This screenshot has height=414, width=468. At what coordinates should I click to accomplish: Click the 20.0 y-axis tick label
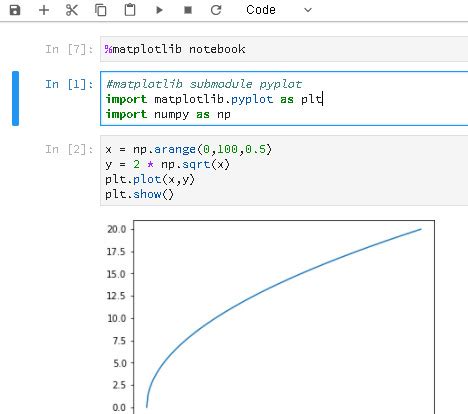pos(117,229)
